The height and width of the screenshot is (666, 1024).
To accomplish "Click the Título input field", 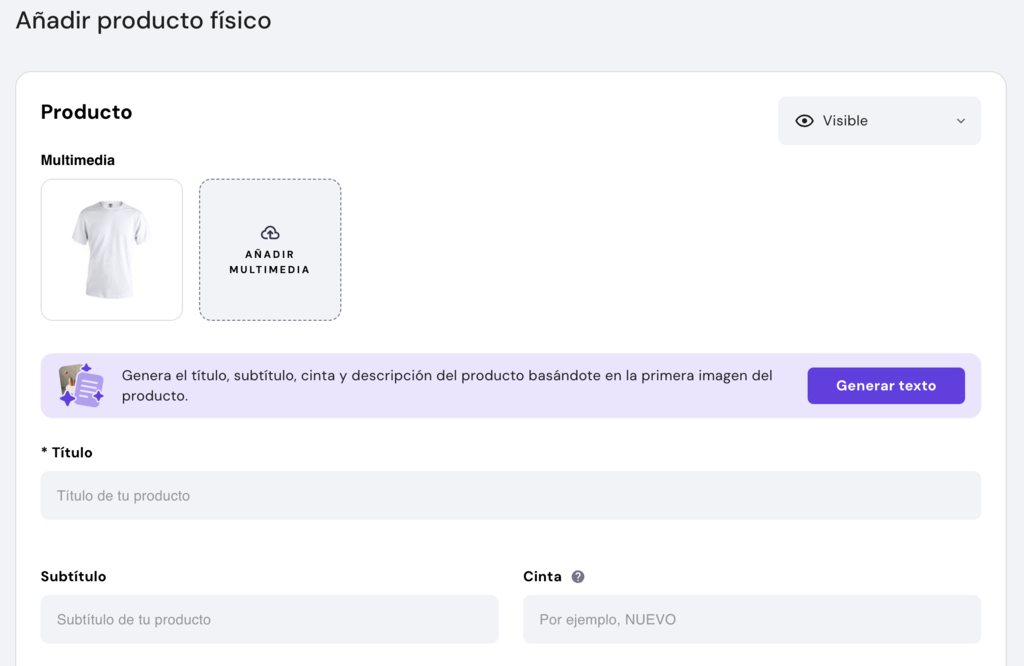I will [510, 495].
